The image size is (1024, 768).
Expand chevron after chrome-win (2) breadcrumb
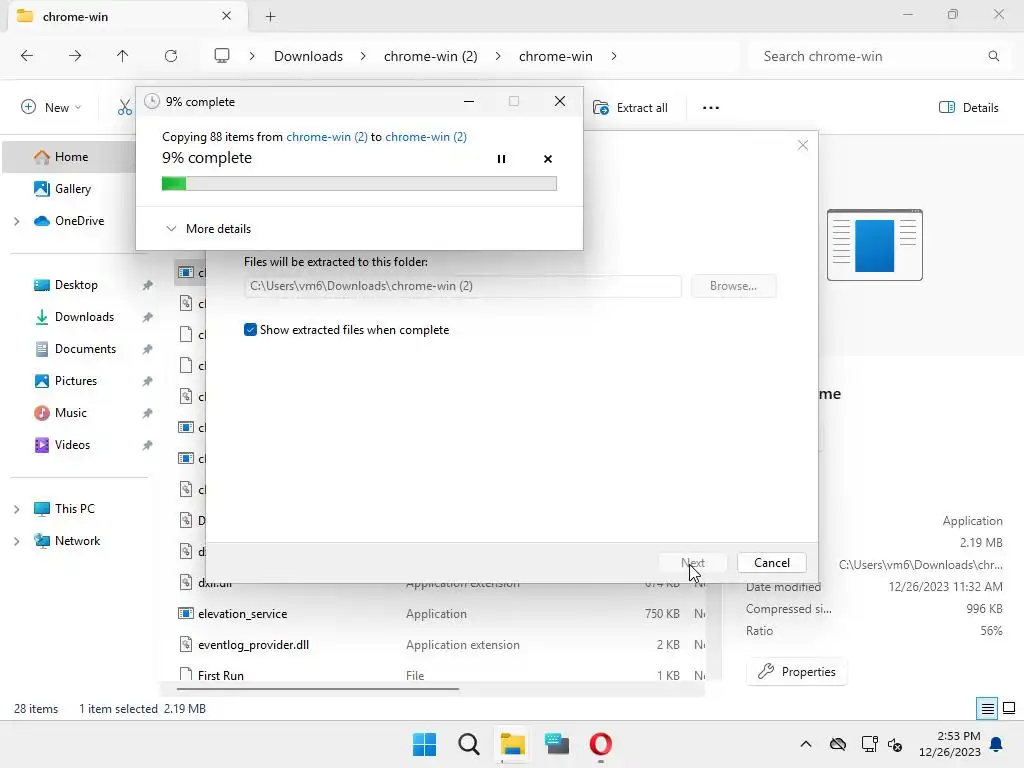pos(498,56)
